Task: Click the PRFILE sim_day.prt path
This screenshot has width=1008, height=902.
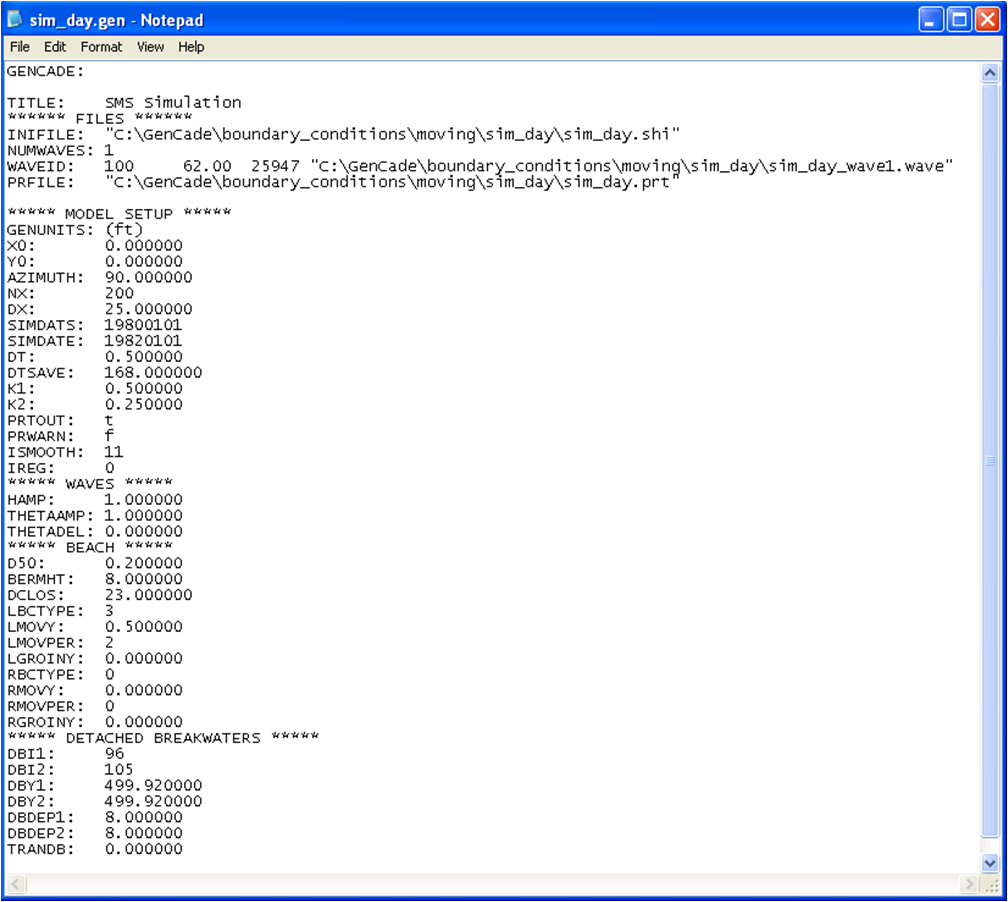Action: point(392,182)
